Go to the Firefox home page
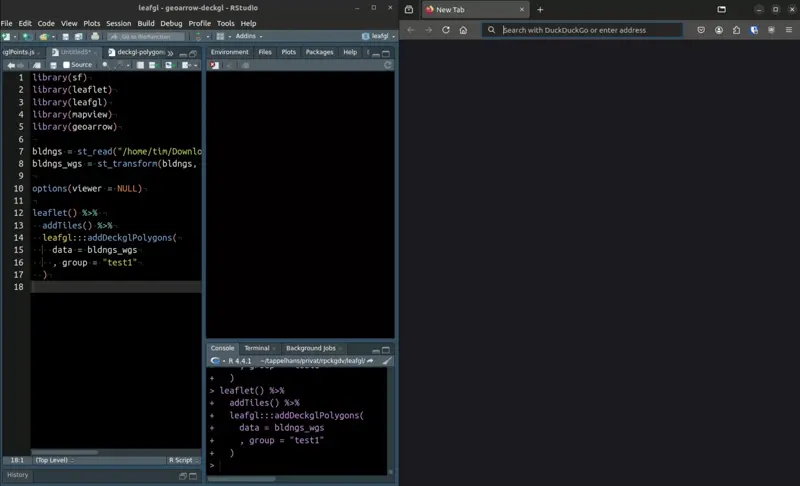 pyautogui.click(x=463, y=30)
